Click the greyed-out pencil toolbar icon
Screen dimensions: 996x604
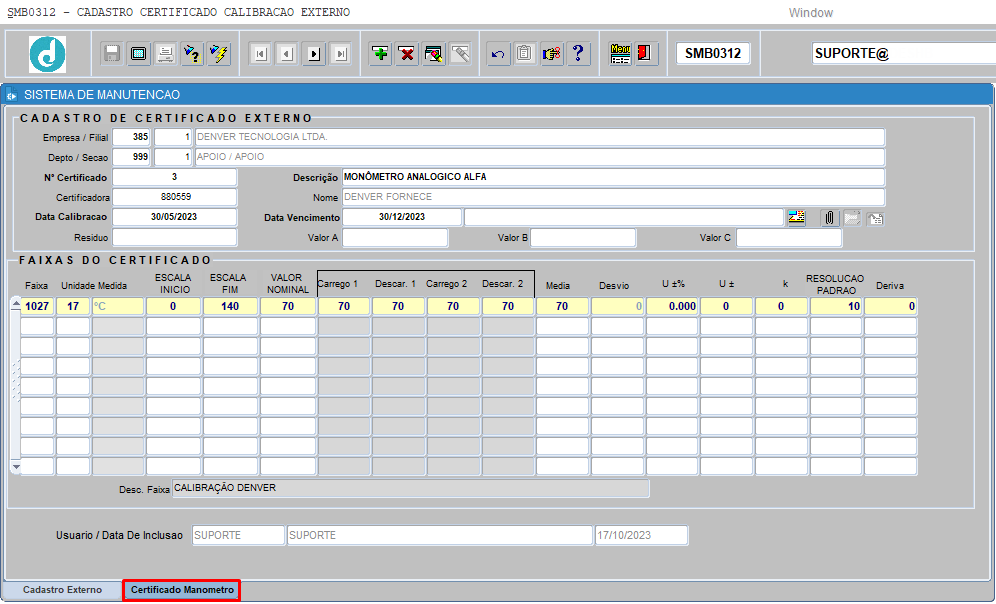pos(461,54)
